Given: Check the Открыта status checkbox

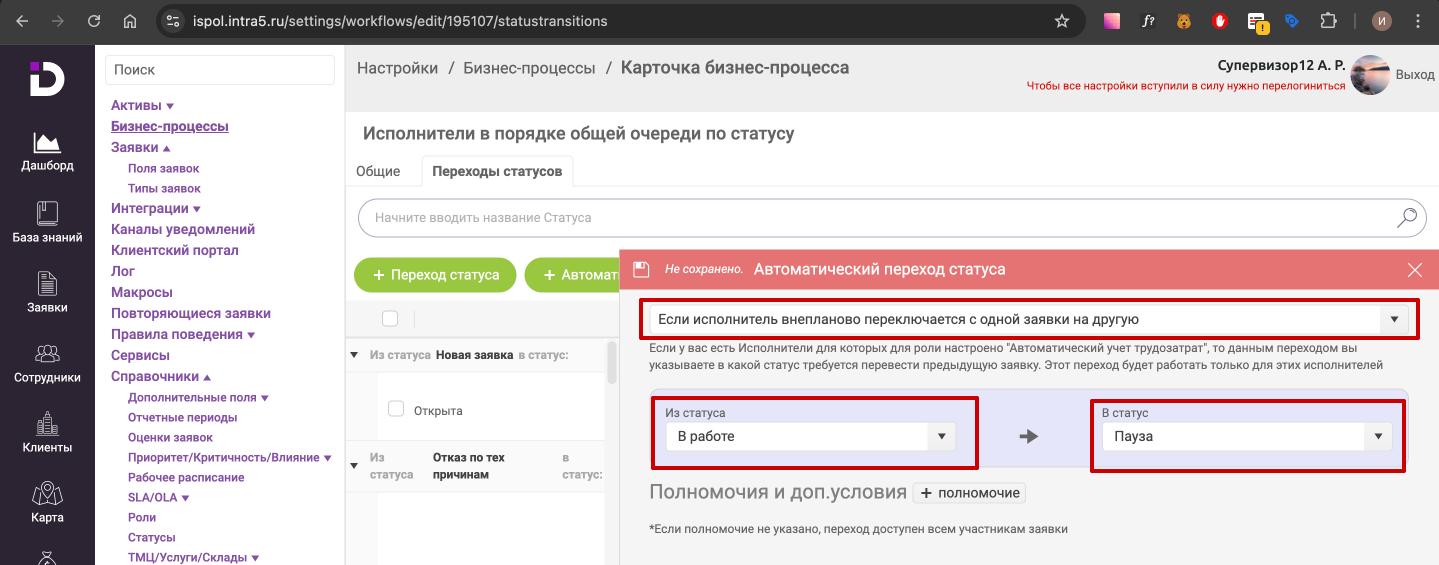Looking at the screenshot, I should (395, 409).
